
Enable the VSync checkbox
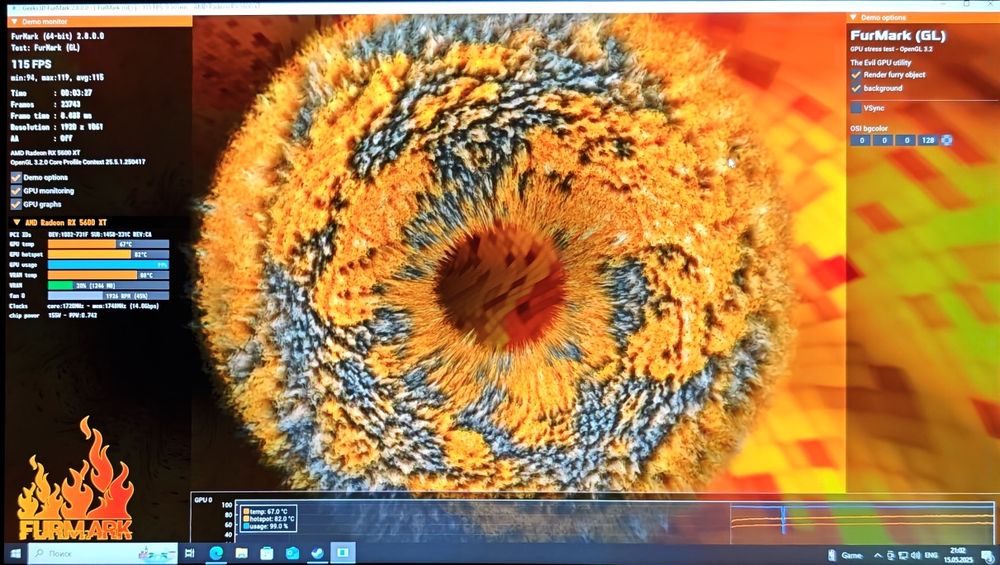[857, 108]
